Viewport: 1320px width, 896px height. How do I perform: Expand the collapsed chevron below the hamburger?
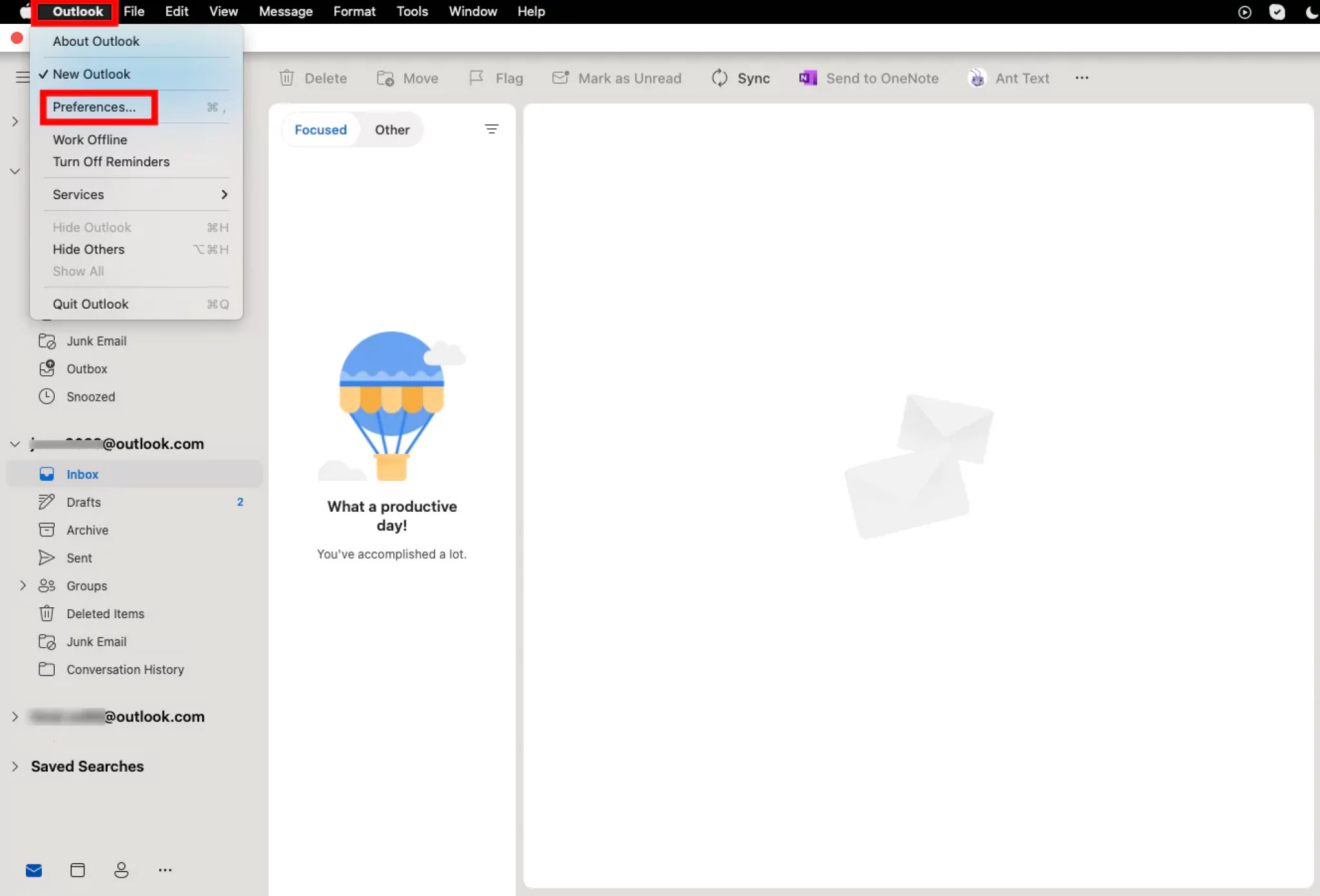tap(15, 121)
